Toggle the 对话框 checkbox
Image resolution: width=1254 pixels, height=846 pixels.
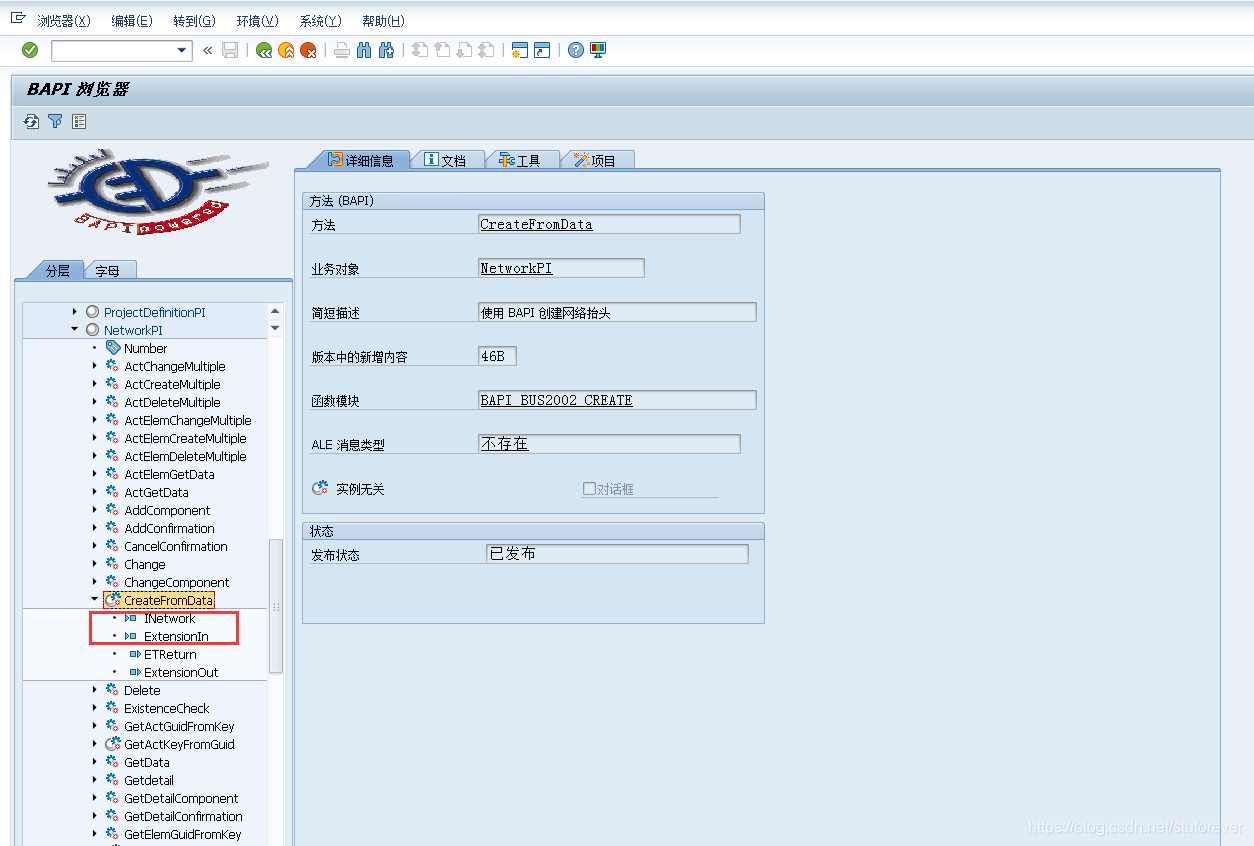click(x=589, y=489)
